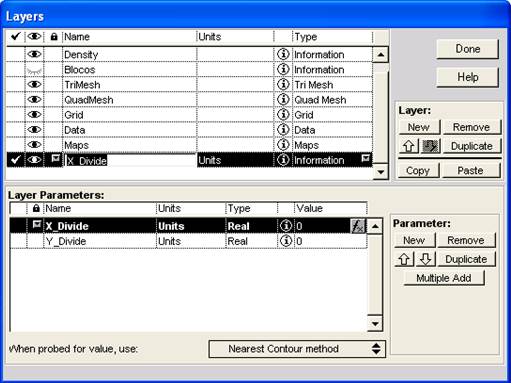Click Units cell of X_Divide layer
The width and height of the screenshot is (511, 383).
[235, 160]
